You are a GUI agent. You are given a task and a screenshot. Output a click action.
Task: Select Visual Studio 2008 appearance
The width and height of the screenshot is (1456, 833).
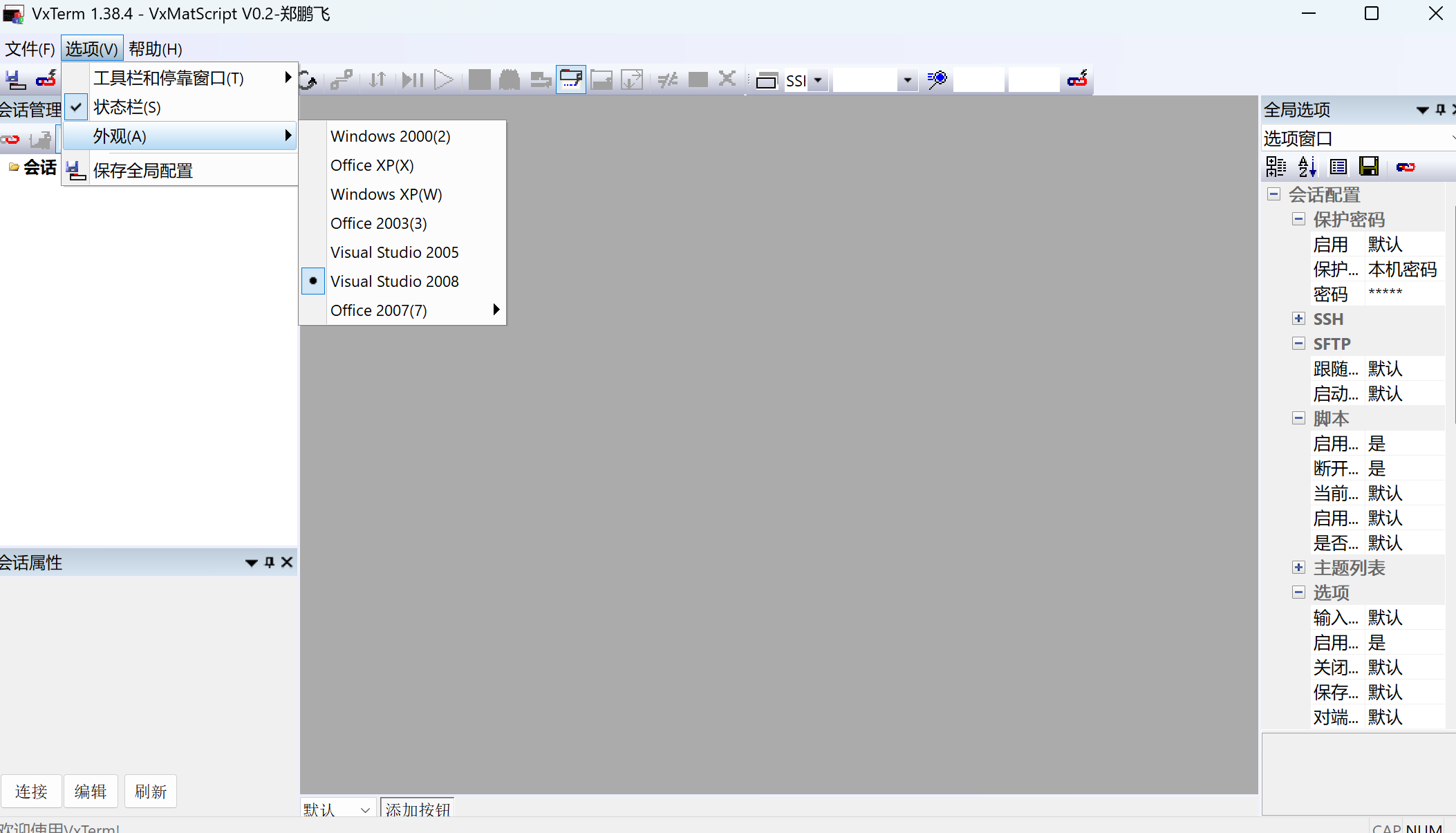point(394,281)
